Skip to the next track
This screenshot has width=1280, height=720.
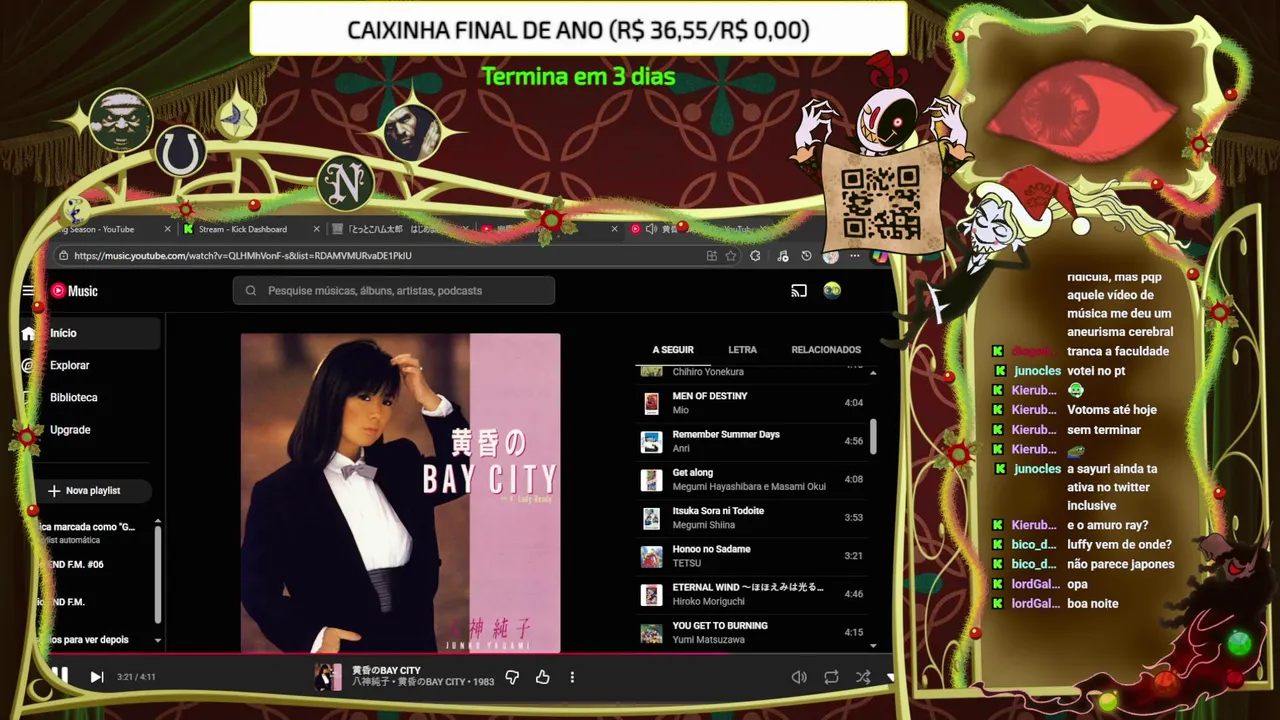[x=97, y=677]
